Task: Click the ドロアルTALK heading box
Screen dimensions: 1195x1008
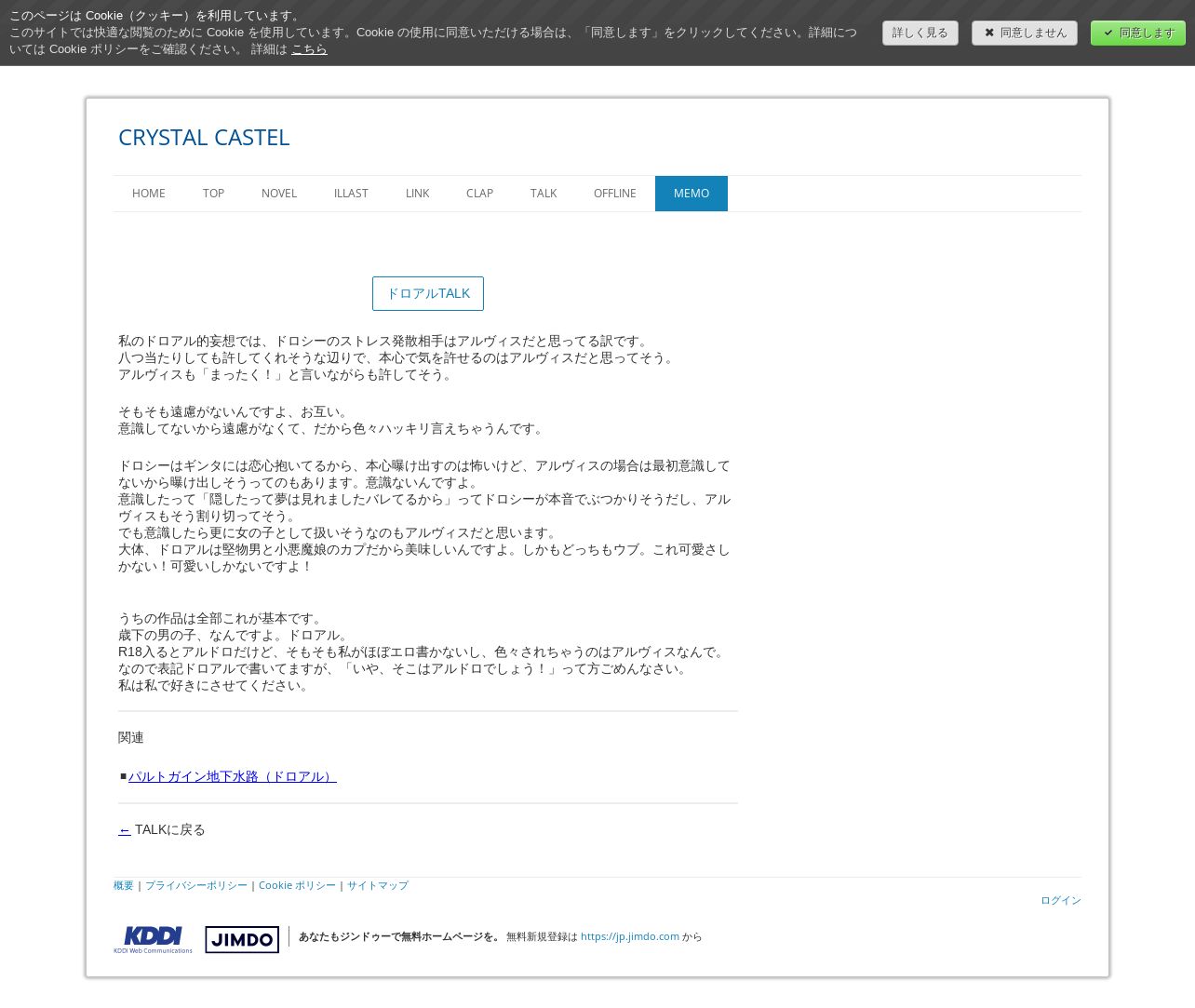Action: [428, 293]
